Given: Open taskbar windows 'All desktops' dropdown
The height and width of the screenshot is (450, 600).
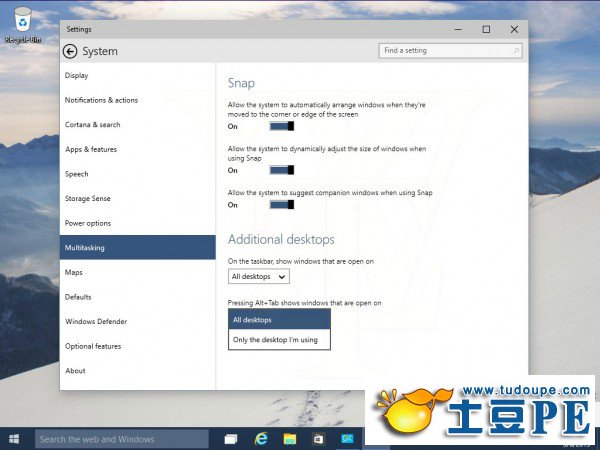Looking at the screenshot, I should [x=259, y=276].
